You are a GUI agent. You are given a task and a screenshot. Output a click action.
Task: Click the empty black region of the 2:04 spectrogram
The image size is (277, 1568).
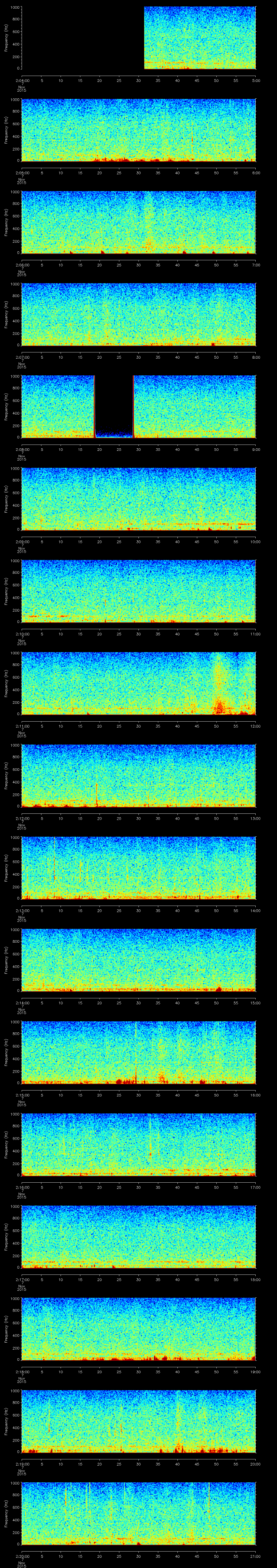click(x=82, y=38)
